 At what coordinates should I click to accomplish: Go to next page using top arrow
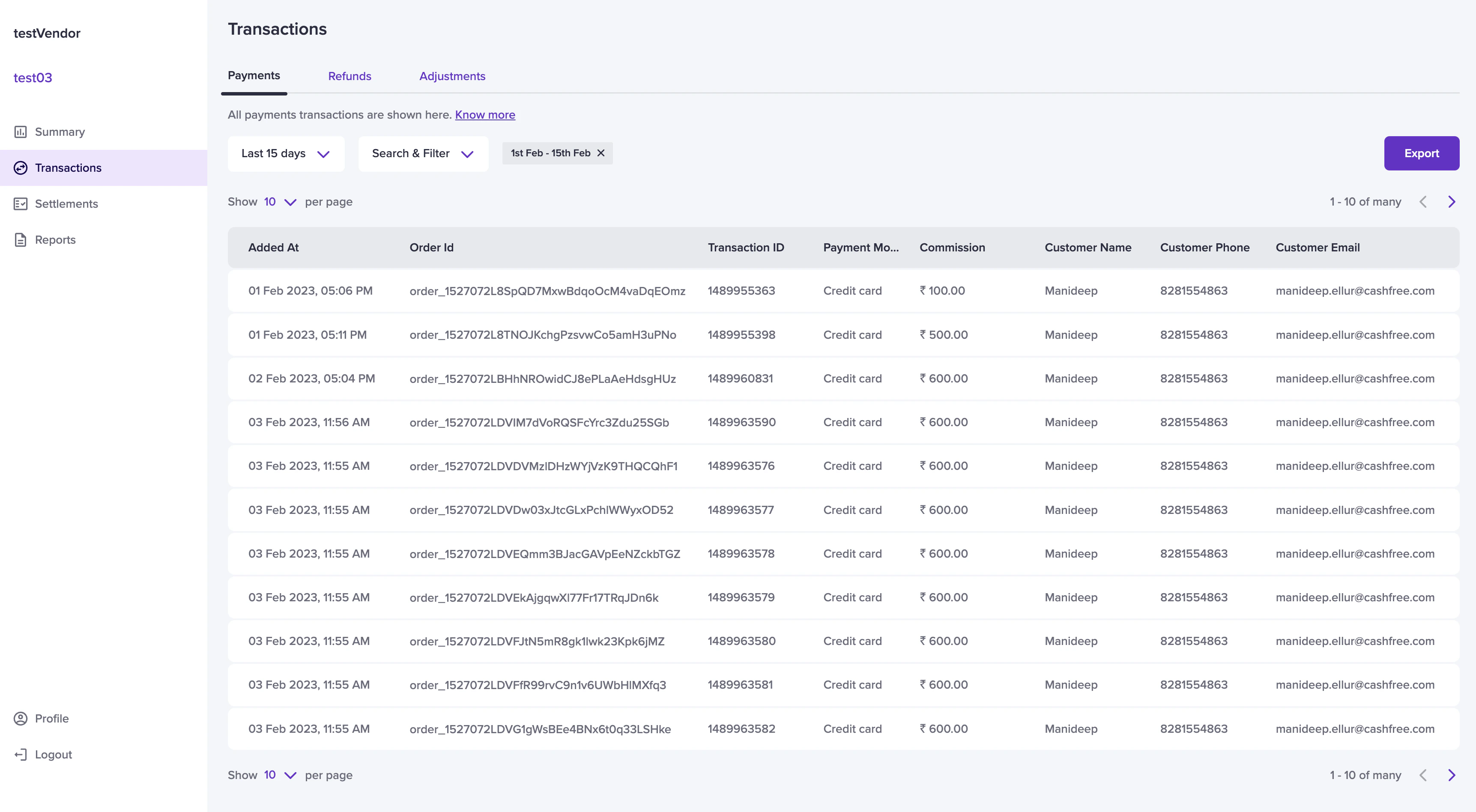pos(1451,202)
